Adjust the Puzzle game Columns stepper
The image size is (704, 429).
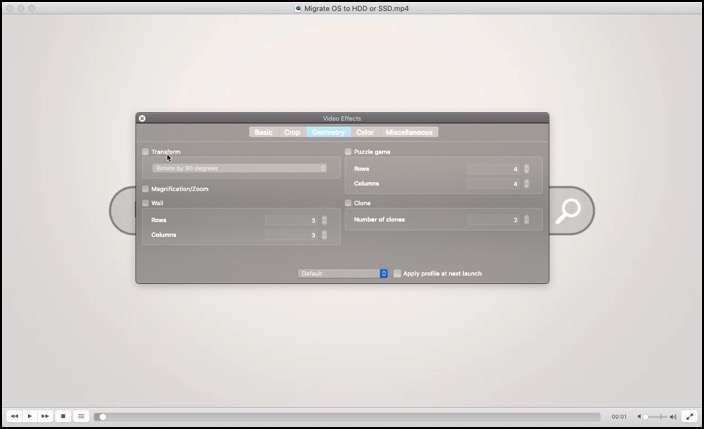click(526, 184)
